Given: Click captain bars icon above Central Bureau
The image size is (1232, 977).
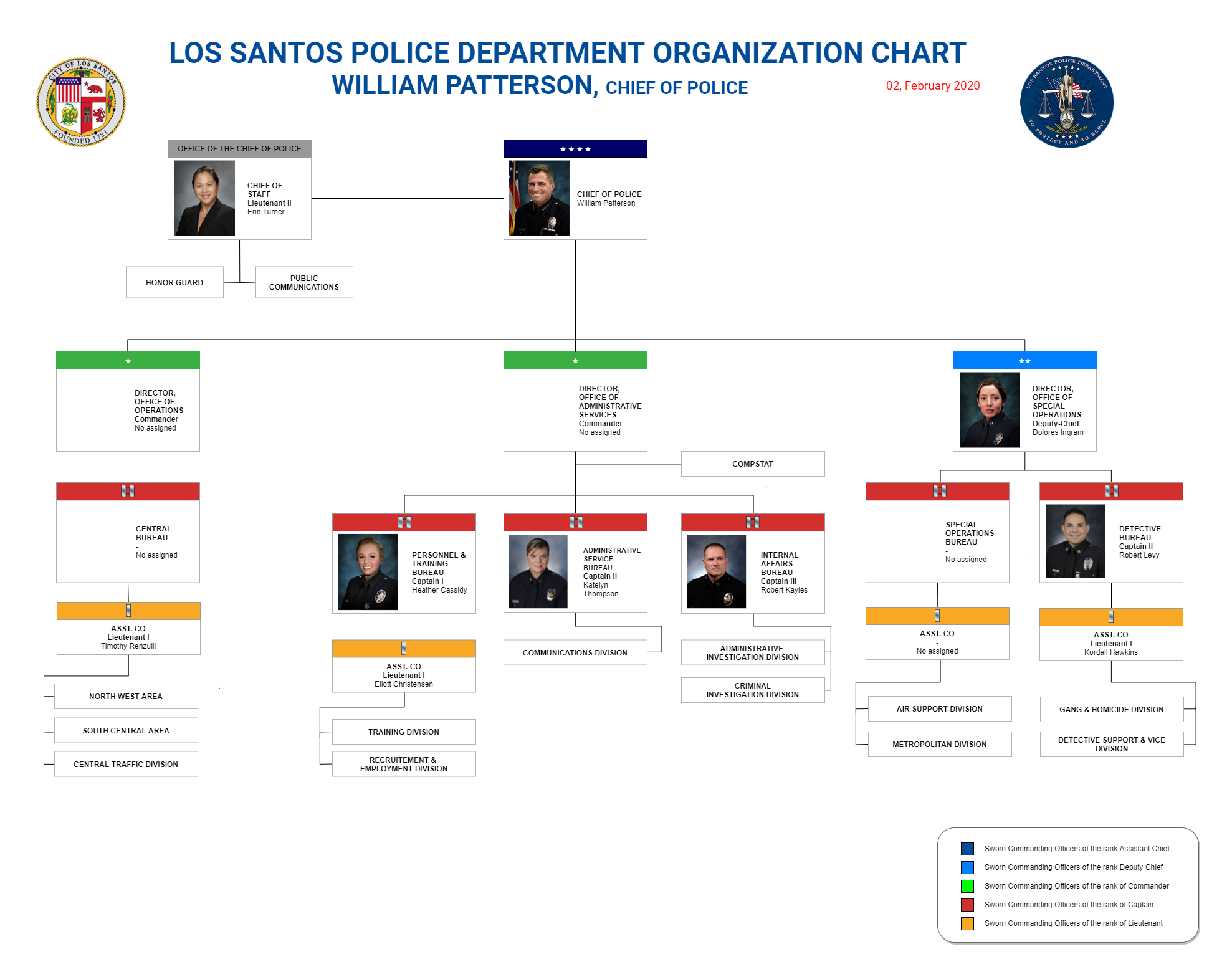Looking at the screenshot, I should coord(128,491).
